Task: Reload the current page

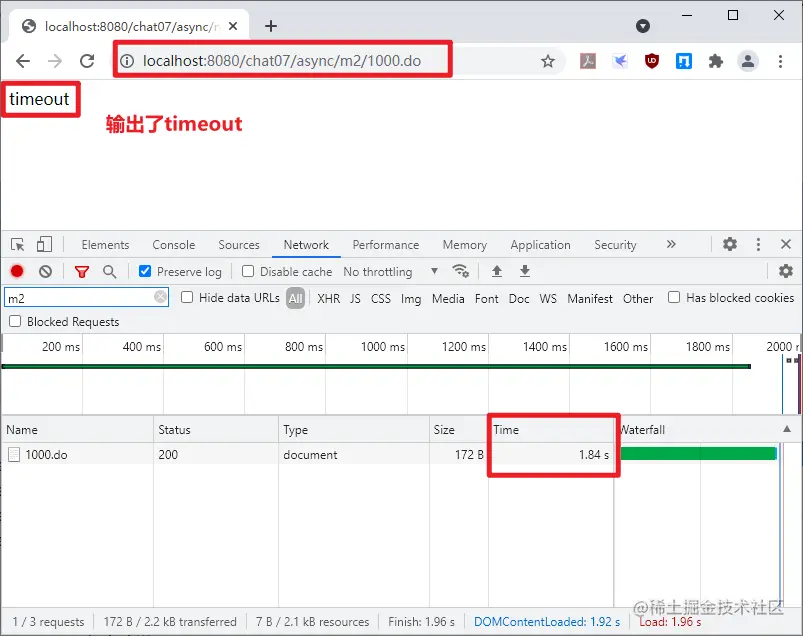Action: [x=87, y=61]
